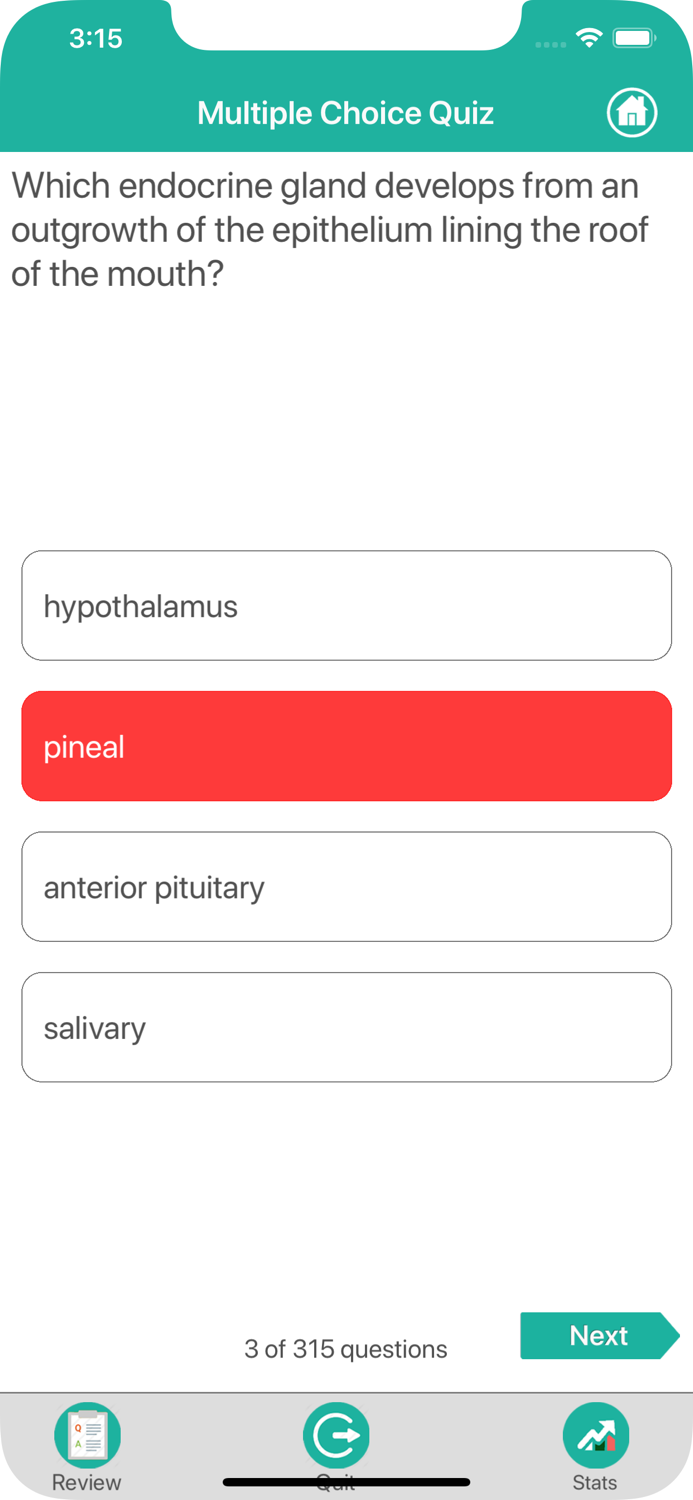The width and height of the screenshot is (693, 1500).
Task: Click the Wi-Fi indicator in status bar
Action: click(x=589, y=36)
